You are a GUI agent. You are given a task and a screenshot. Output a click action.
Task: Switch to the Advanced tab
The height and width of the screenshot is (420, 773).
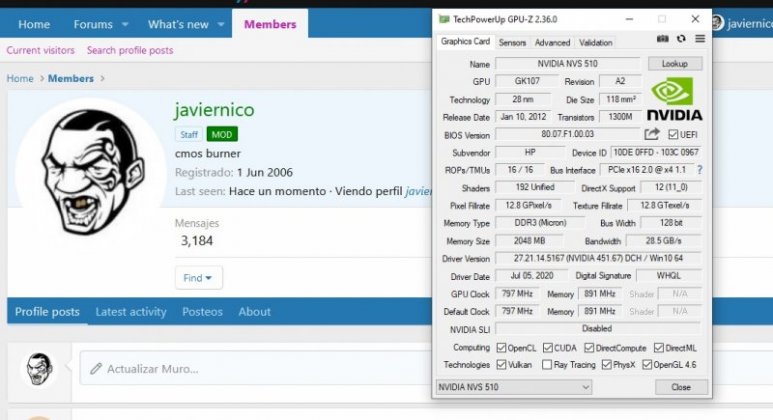(552, 42)
